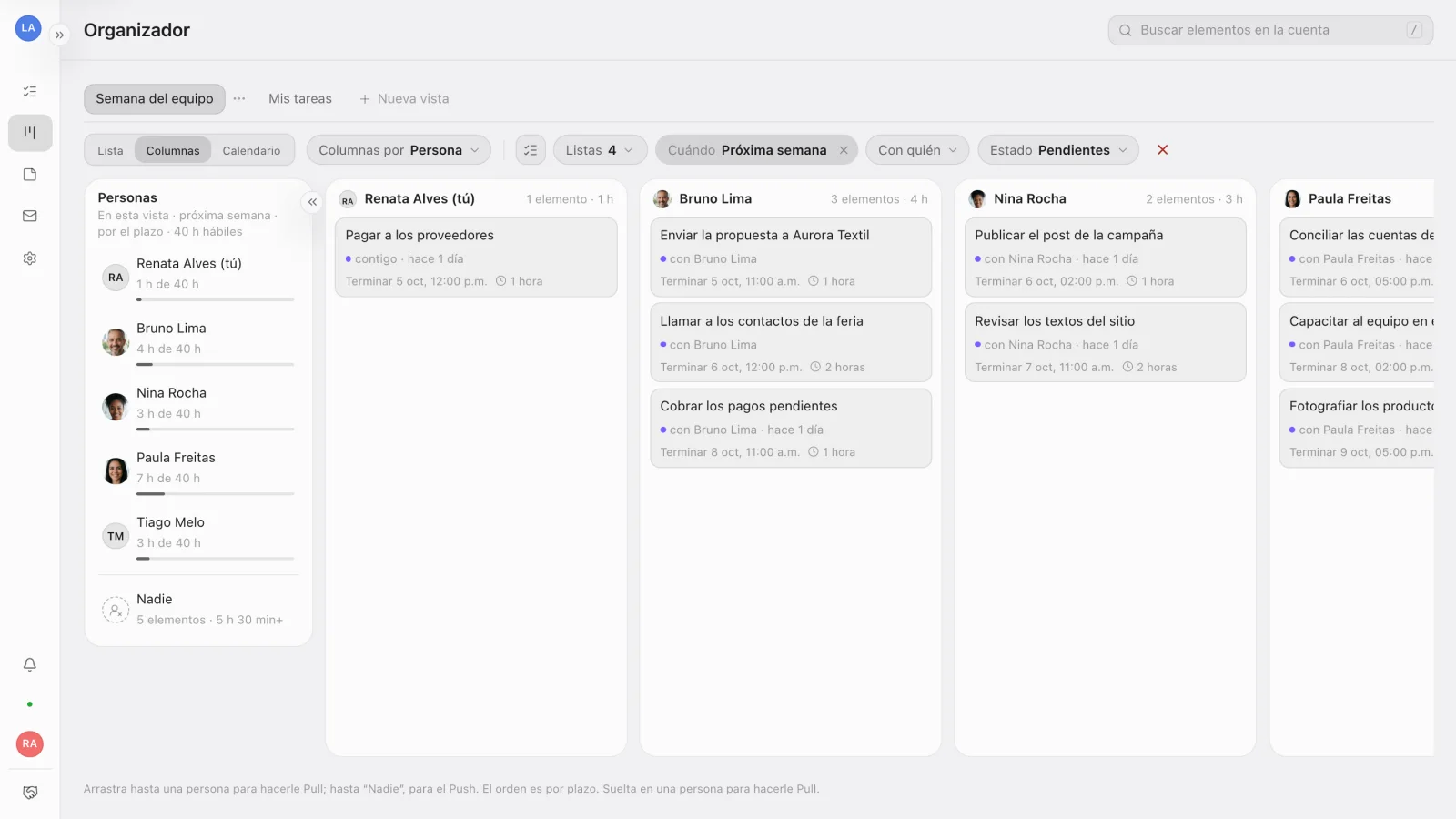Viewport: 1456px width, 819px height.
Task: Open the more options dots beside Semana del equipo
Action: tap(239, 98)
